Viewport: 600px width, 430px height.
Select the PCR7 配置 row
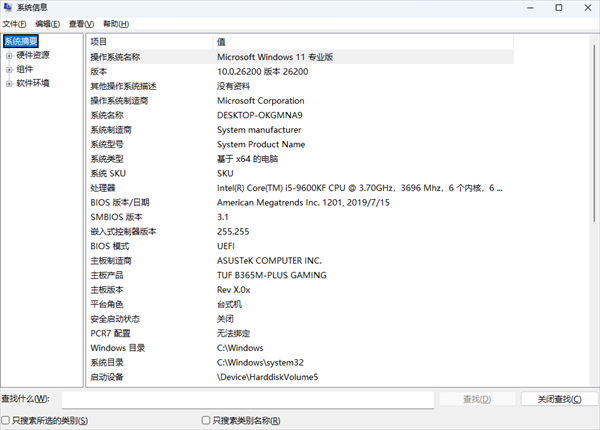[x=301, y=333]
